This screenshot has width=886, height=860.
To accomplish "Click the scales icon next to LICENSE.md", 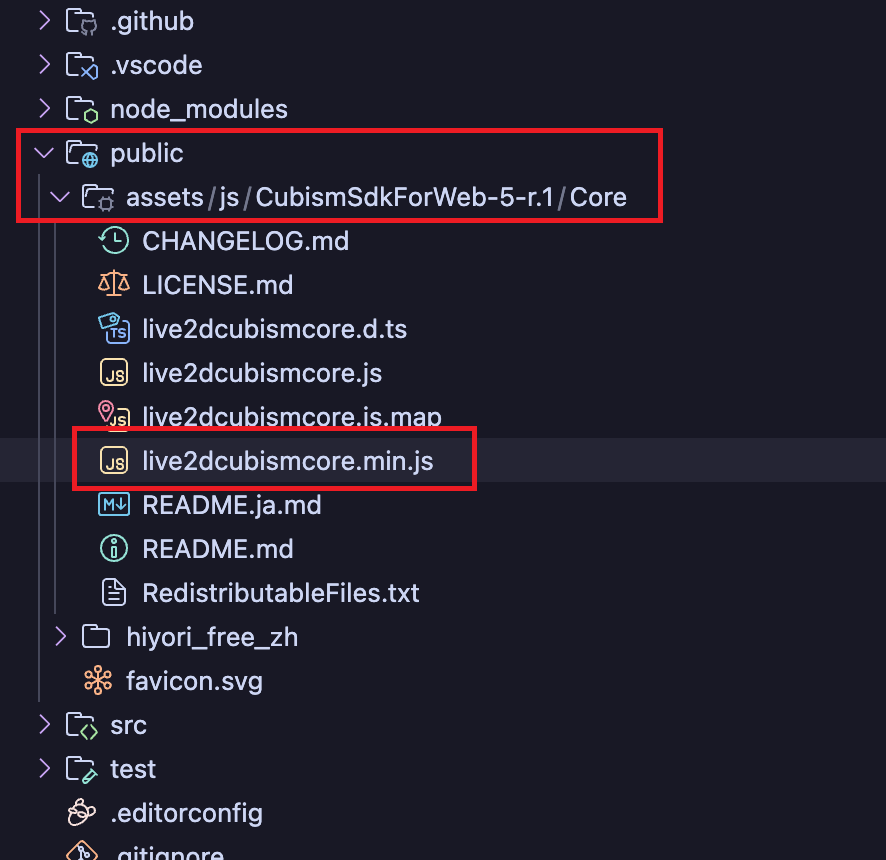I will pos(114,285).
